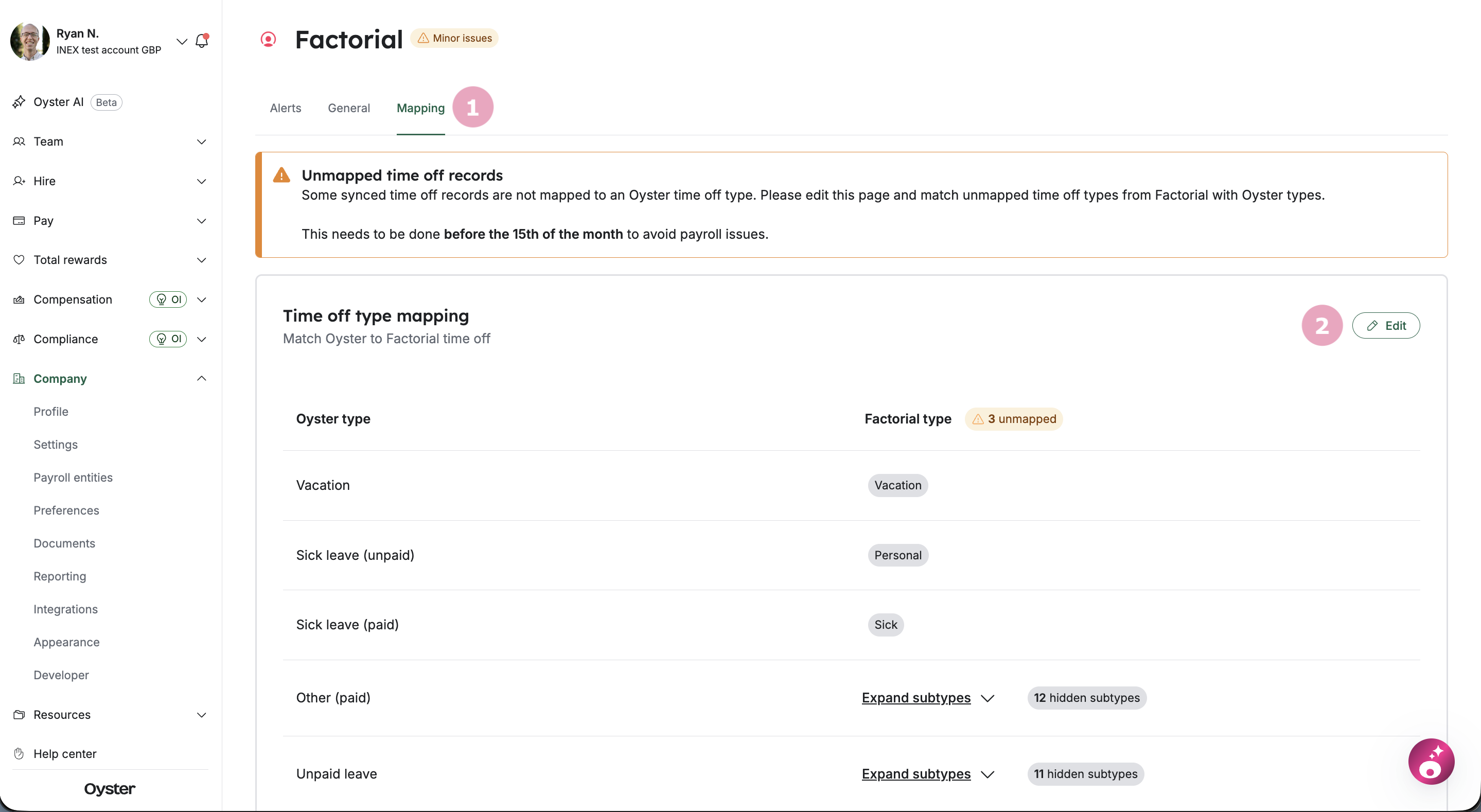This screenshot has height=812, width=1481.
Task: Click the Company menu label
Action: [60, 378]
